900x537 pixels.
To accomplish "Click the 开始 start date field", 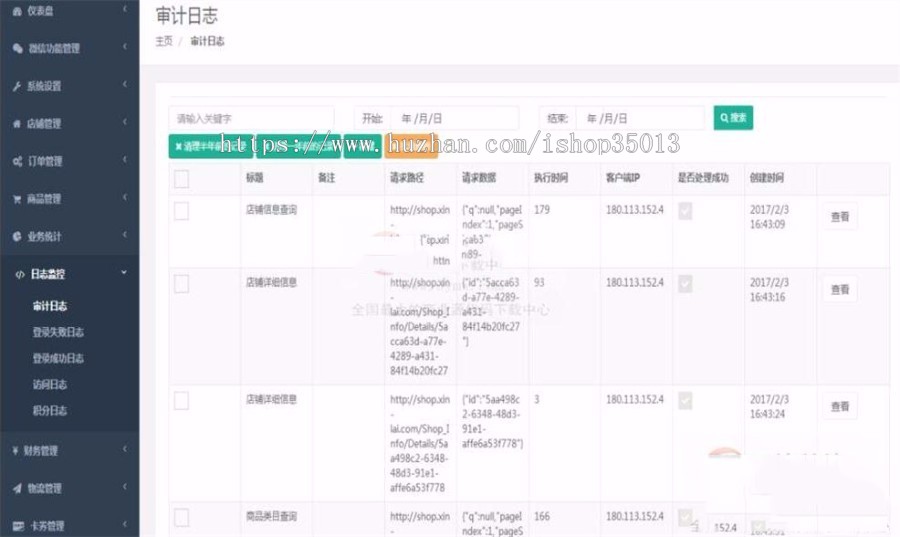I will (454, 119).
